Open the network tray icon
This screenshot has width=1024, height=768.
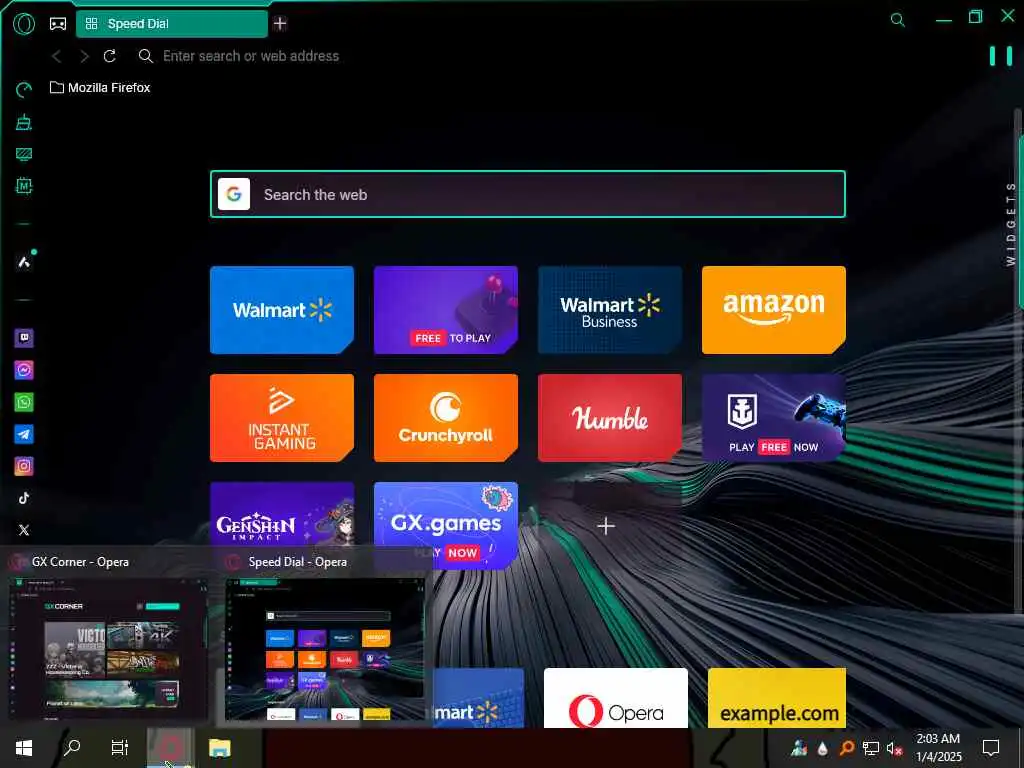871,748
